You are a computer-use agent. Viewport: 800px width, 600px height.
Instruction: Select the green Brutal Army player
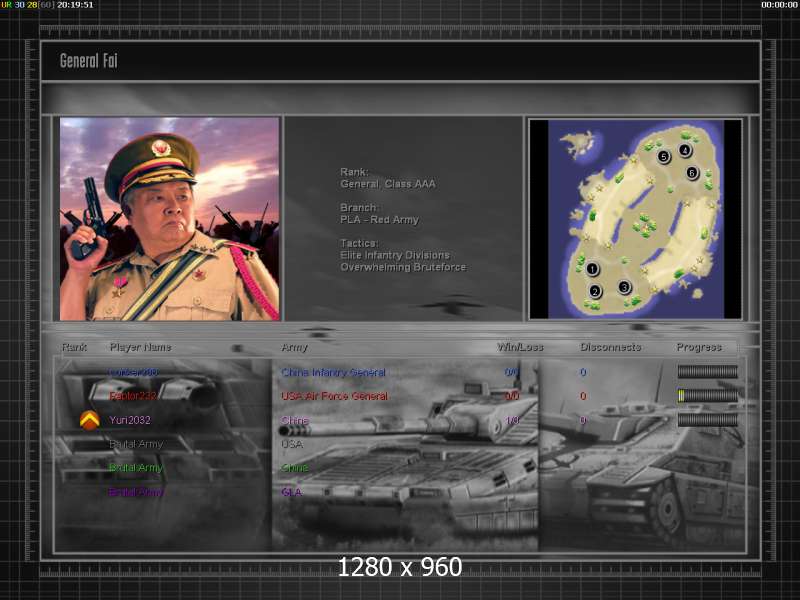136,468
